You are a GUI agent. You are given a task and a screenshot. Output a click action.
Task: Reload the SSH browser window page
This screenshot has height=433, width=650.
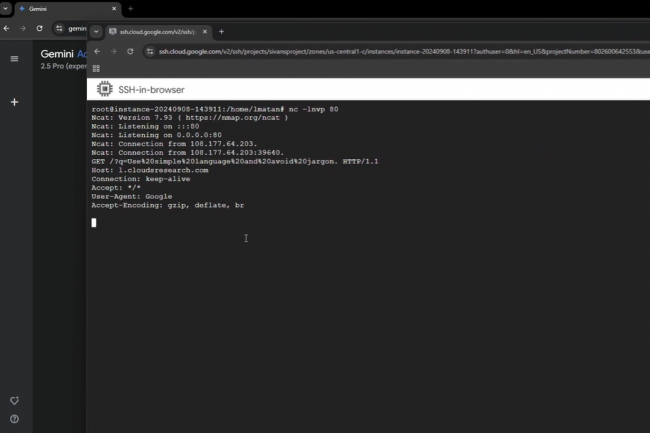click(130, 51)
